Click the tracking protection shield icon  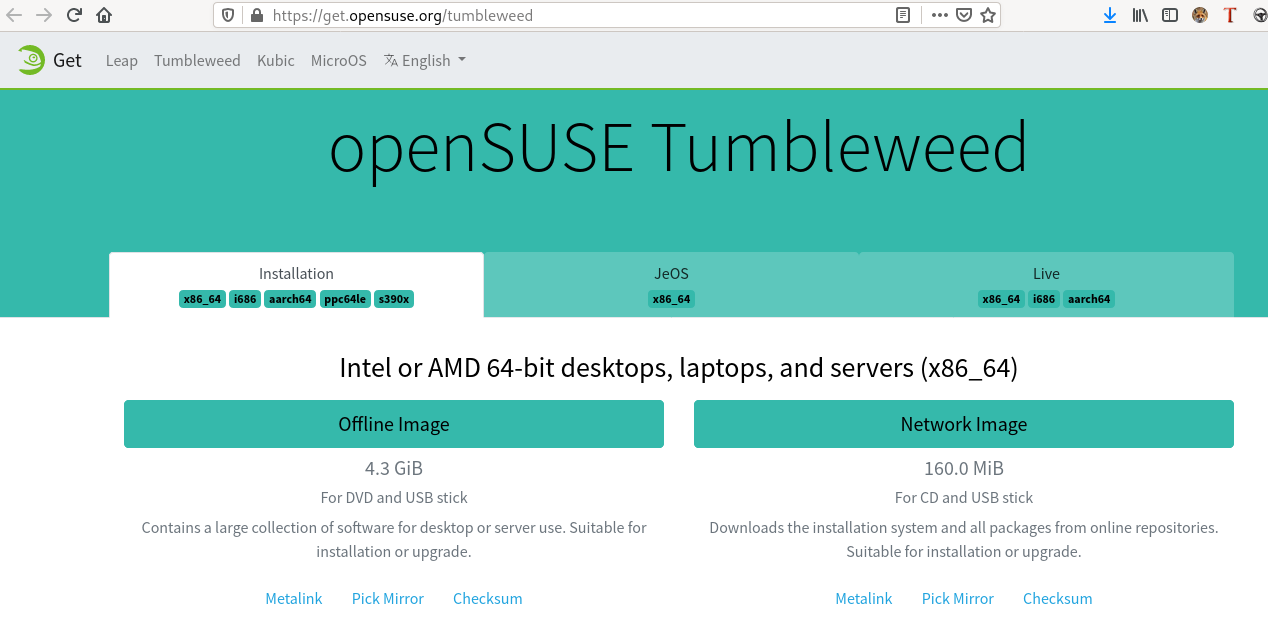click(228, 15)
